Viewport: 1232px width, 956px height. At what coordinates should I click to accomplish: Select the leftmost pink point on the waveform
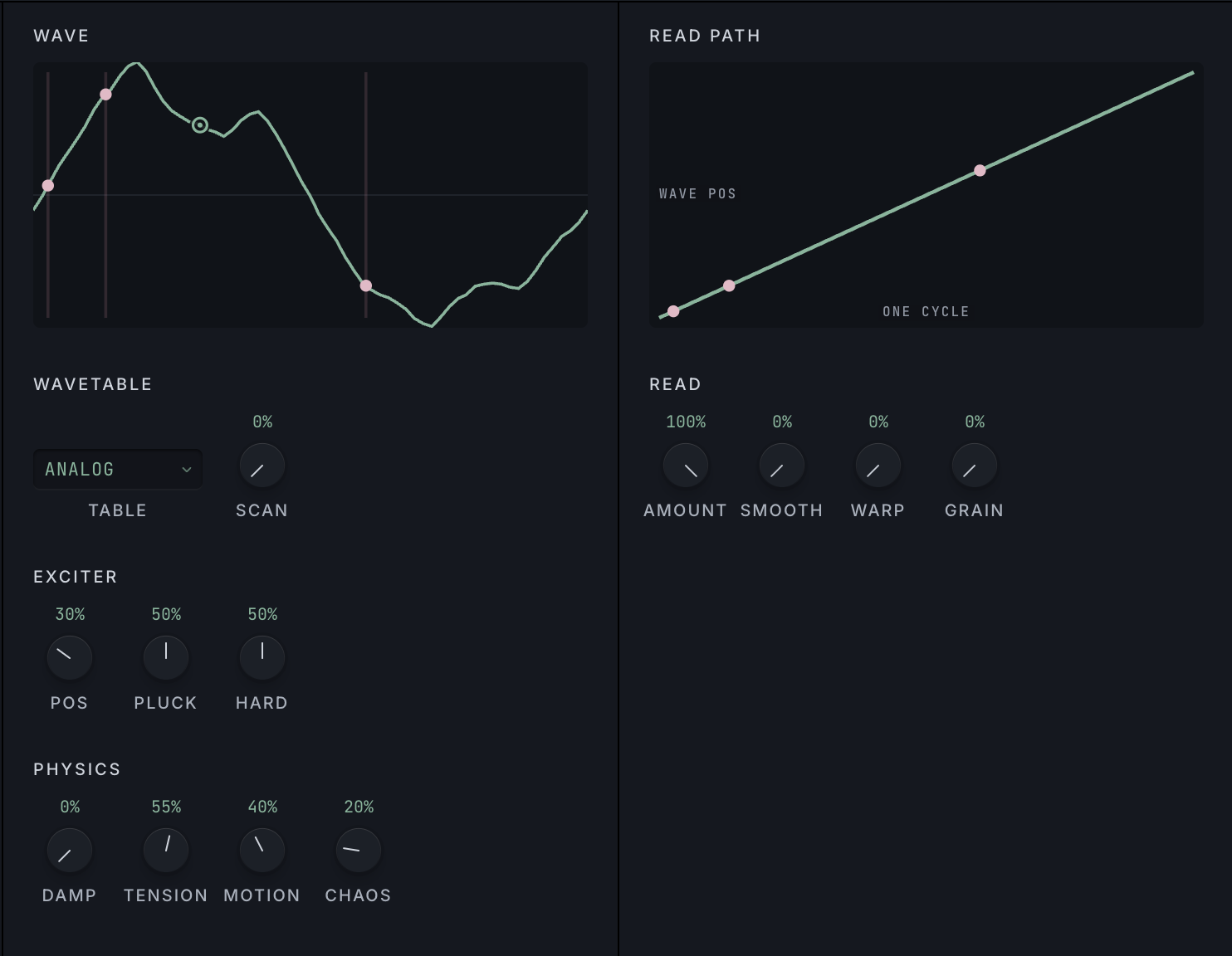(x=48, y=185)
